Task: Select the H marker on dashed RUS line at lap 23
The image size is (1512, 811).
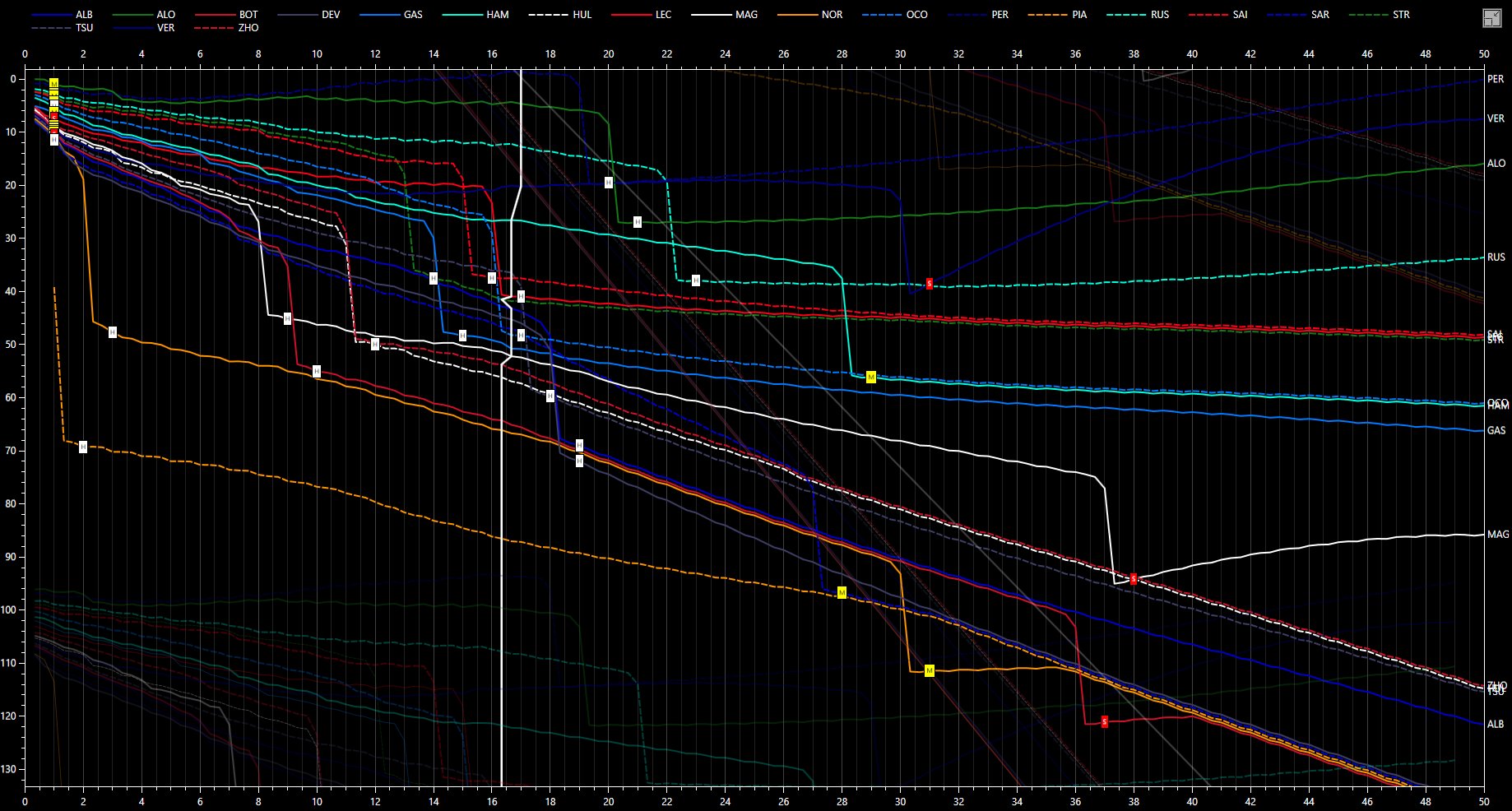Action: pos(696,280)
